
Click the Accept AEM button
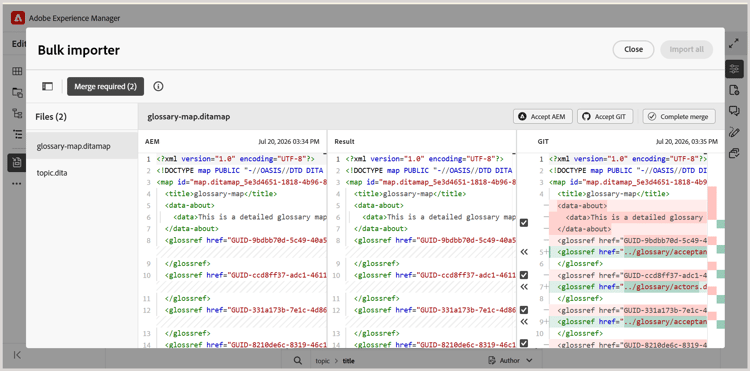tap(543, 116)
